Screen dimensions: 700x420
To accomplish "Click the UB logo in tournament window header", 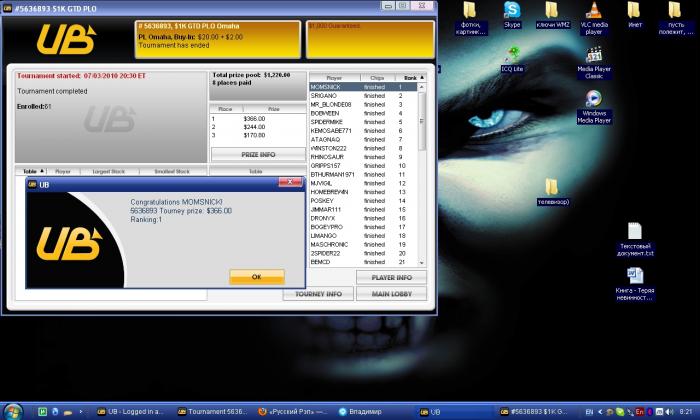I will 67,39.
